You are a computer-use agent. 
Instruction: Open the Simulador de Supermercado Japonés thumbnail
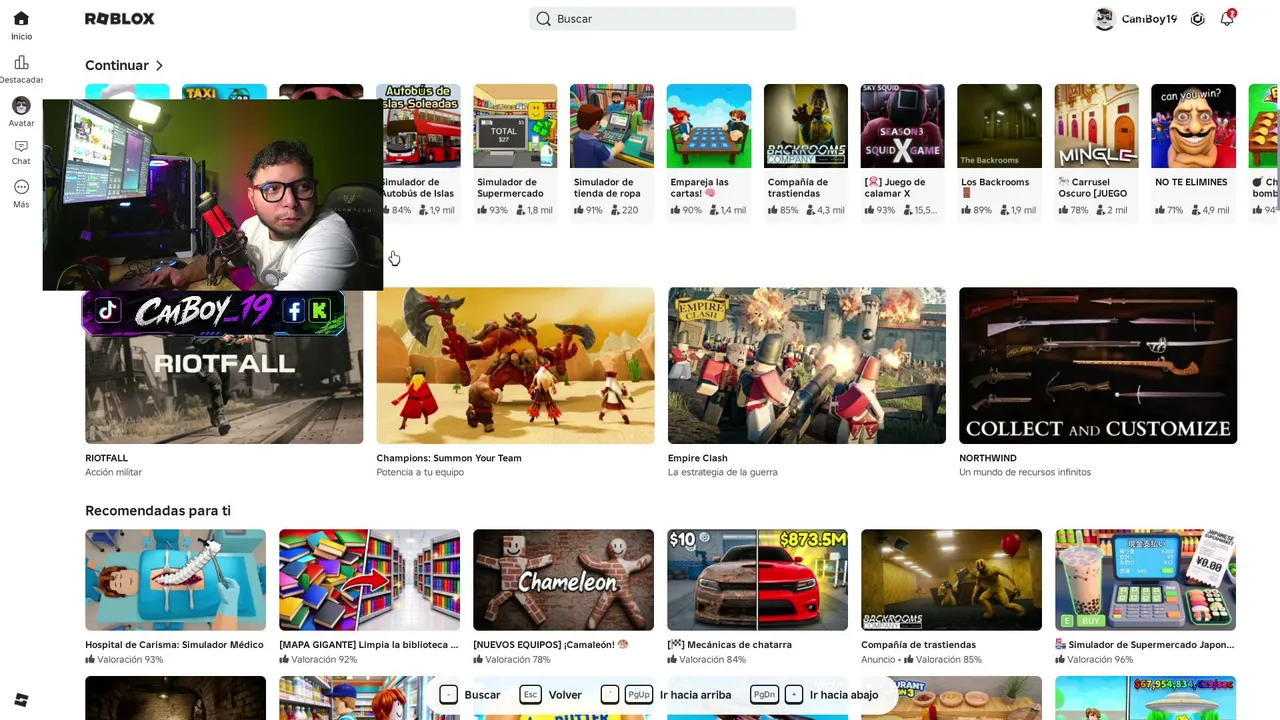(x=1145, y=580)
